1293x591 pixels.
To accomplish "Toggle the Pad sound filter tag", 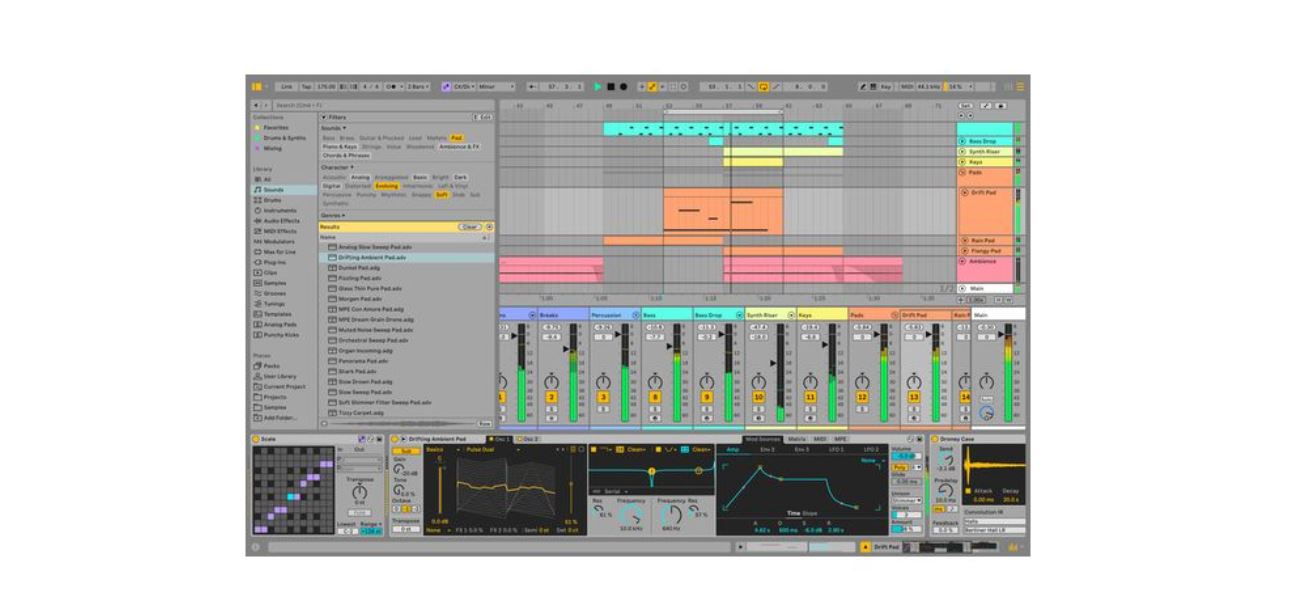I will coord(456,138).
